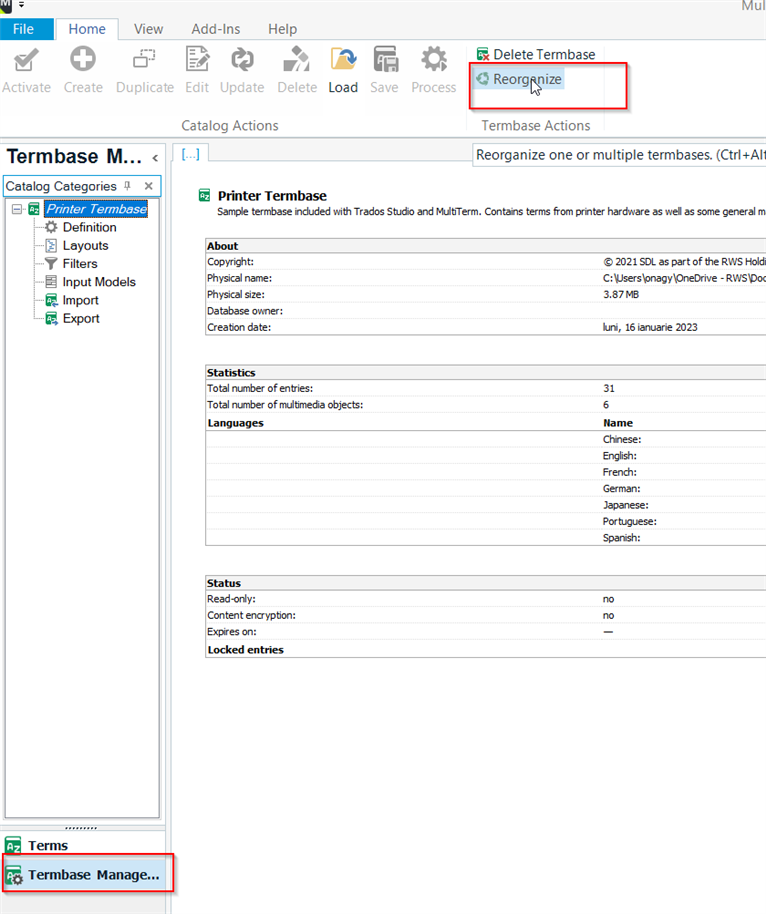This screenshot has width=766, height=914.
Task: Select the Filters tree item
Action: (x=80, y=263)
